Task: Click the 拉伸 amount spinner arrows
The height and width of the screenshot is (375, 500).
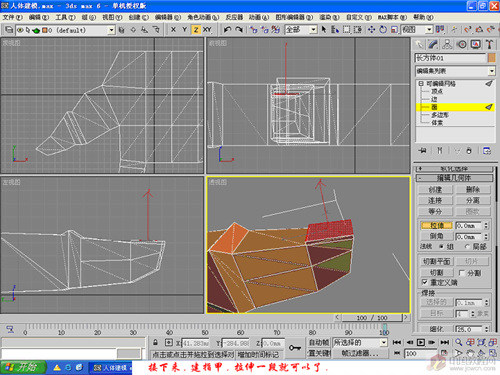Action: point(486,226)
